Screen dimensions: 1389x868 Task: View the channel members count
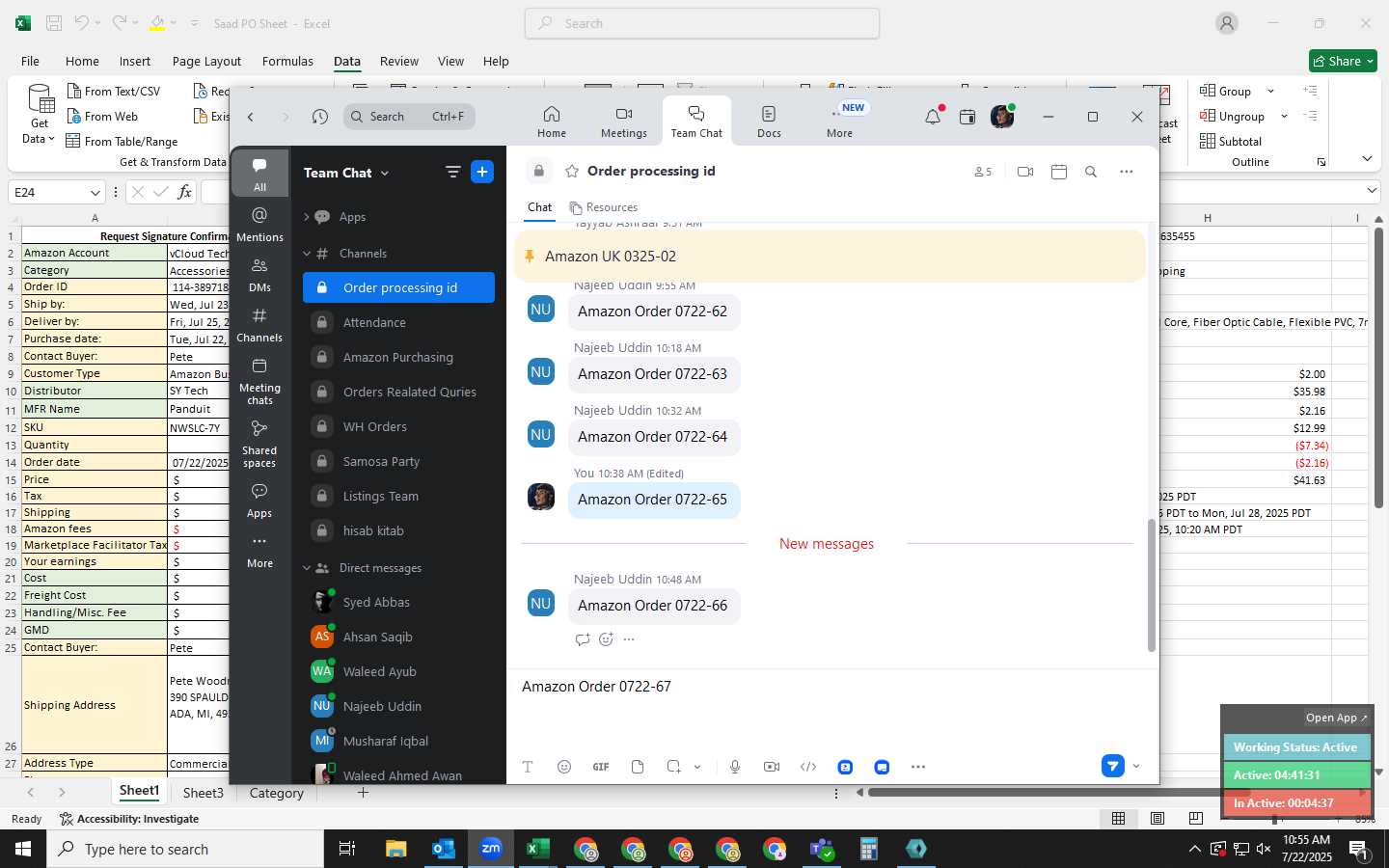982,172
